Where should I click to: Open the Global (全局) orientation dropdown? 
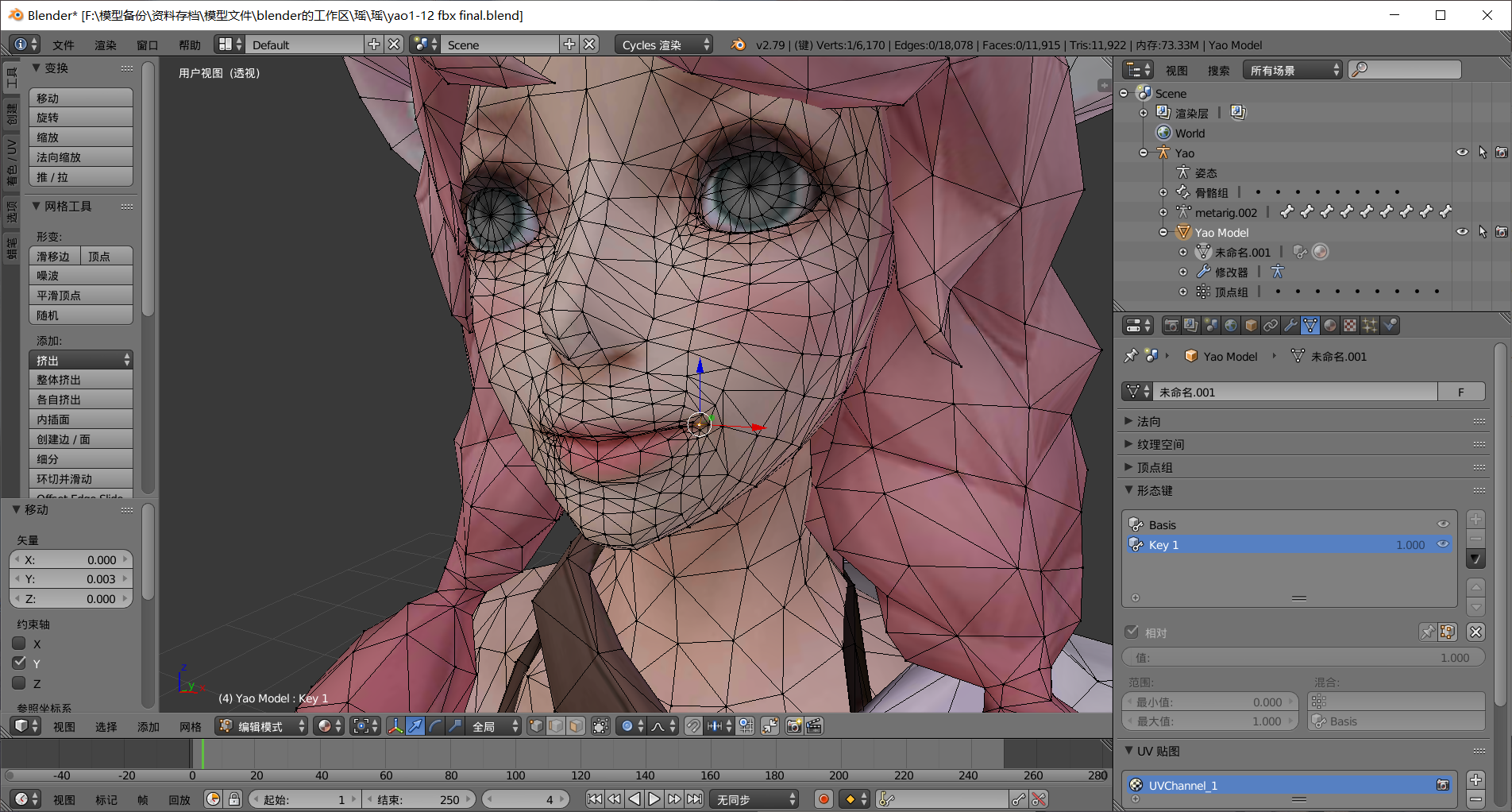495,726
